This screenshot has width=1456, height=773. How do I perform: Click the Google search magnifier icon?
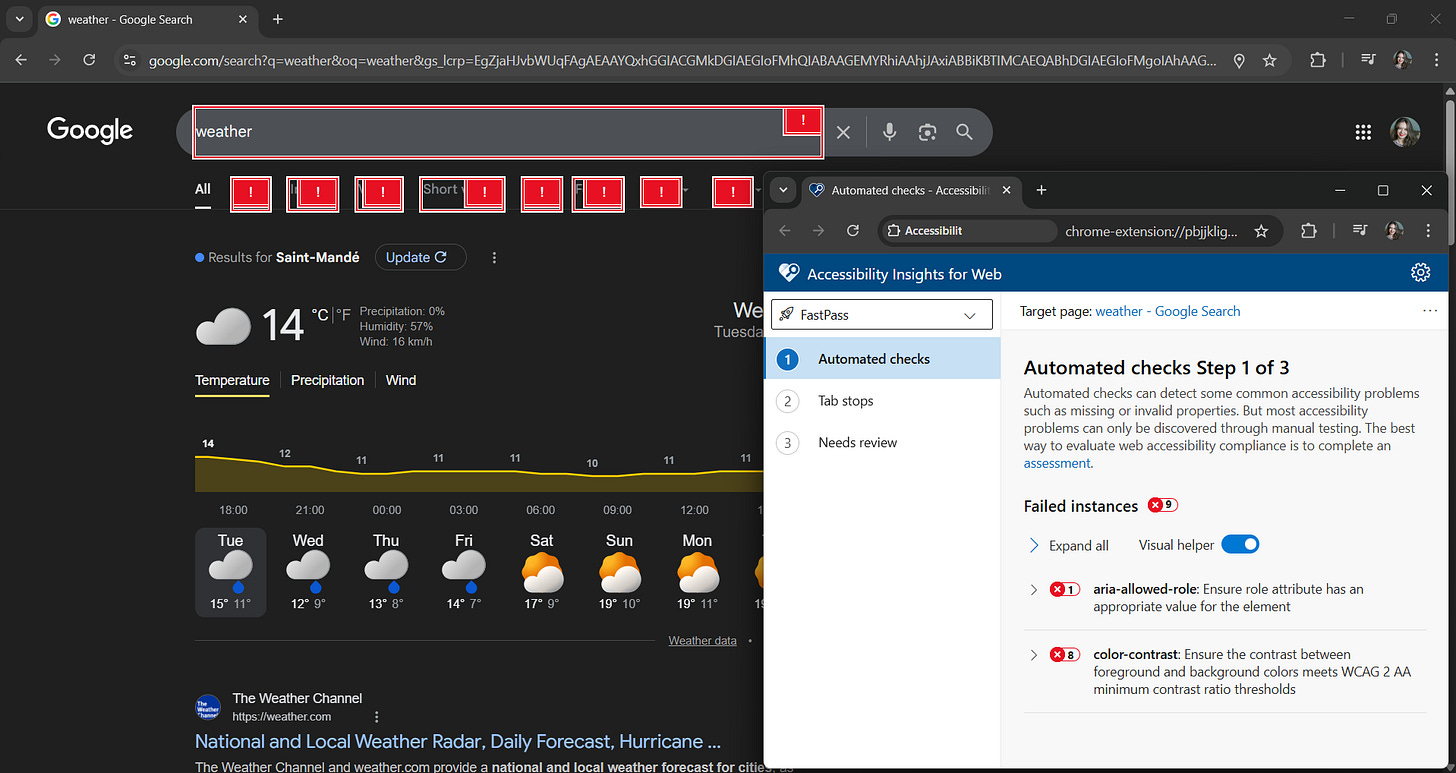pyautogui.click(x=964, y=132)
